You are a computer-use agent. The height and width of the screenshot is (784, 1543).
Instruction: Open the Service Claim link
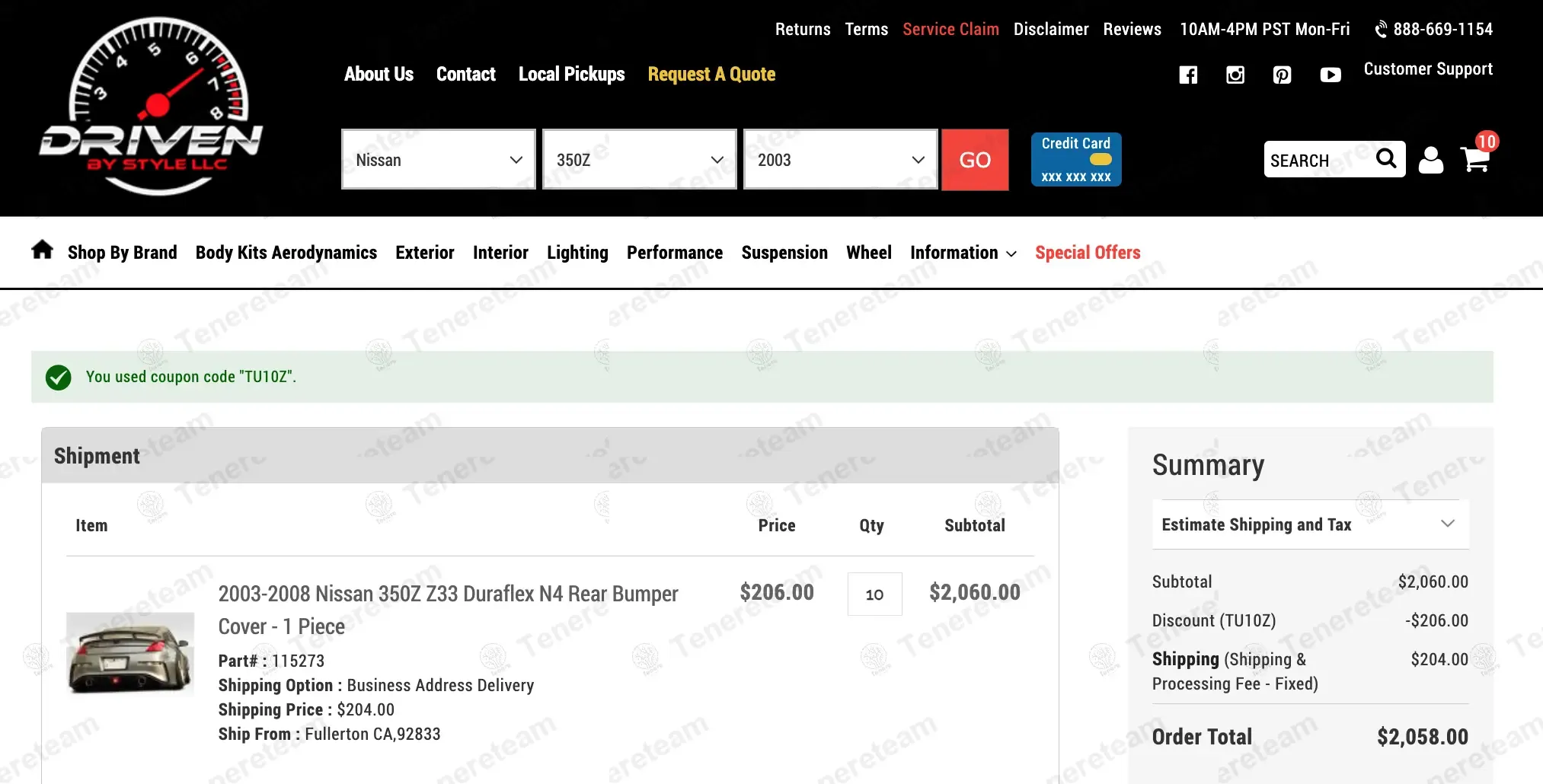point(950,30)
